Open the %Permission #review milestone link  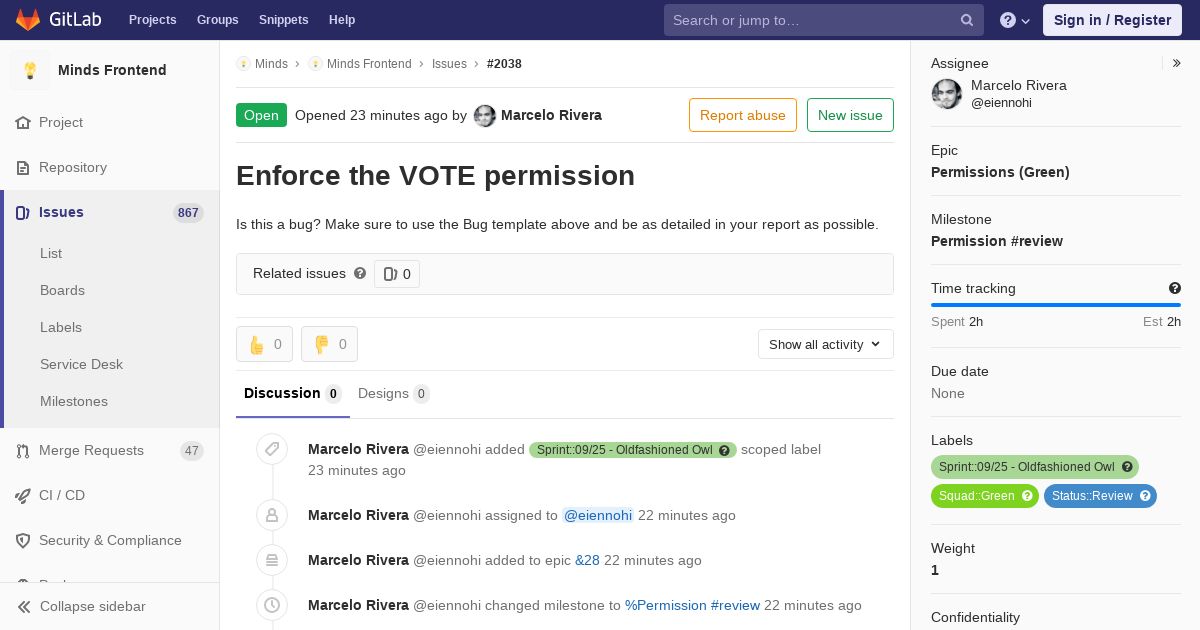click(x=692, y=605)
